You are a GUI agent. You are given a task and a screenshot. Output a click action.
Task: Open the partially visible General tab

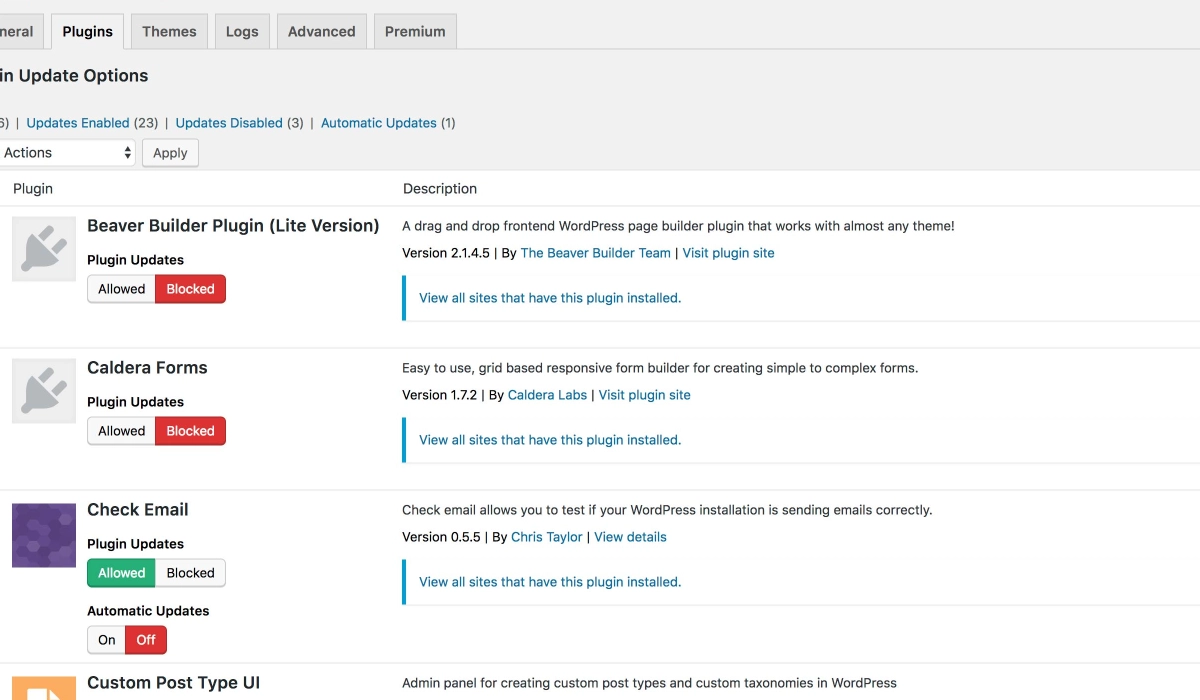click(20, 31)
